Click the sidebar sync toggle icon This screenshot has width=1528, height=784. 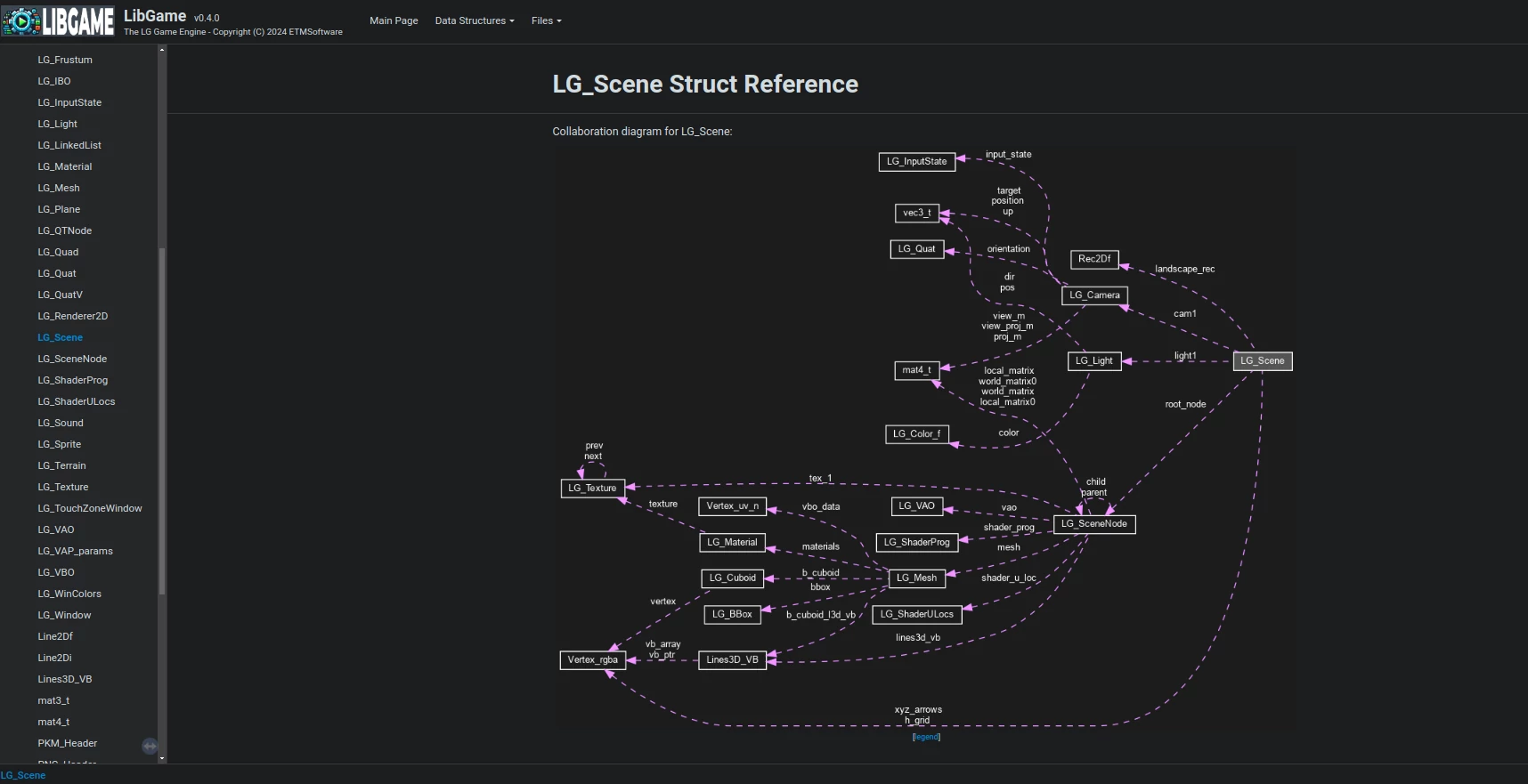pos(150,746)
